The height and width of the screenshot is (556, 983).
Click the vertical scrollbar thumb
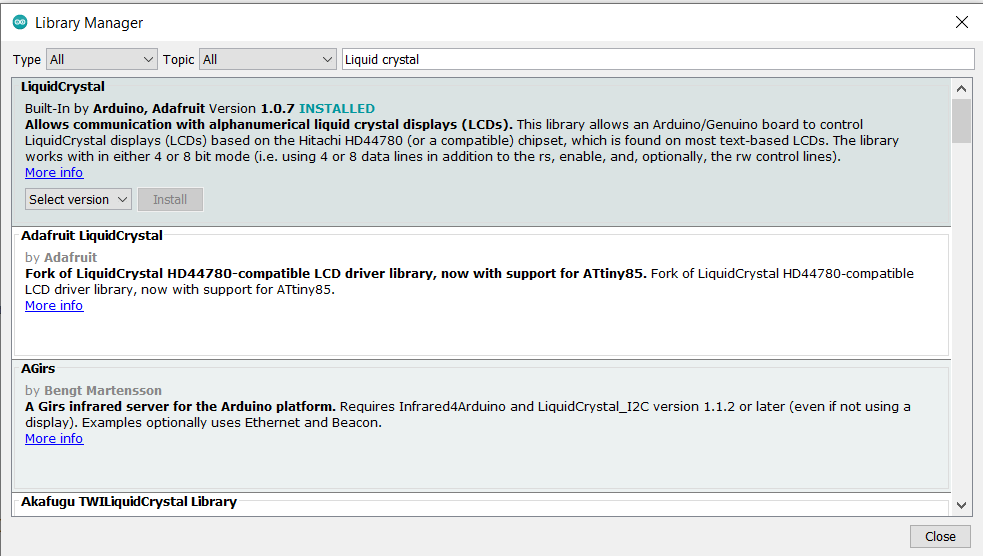click(961, 121)
